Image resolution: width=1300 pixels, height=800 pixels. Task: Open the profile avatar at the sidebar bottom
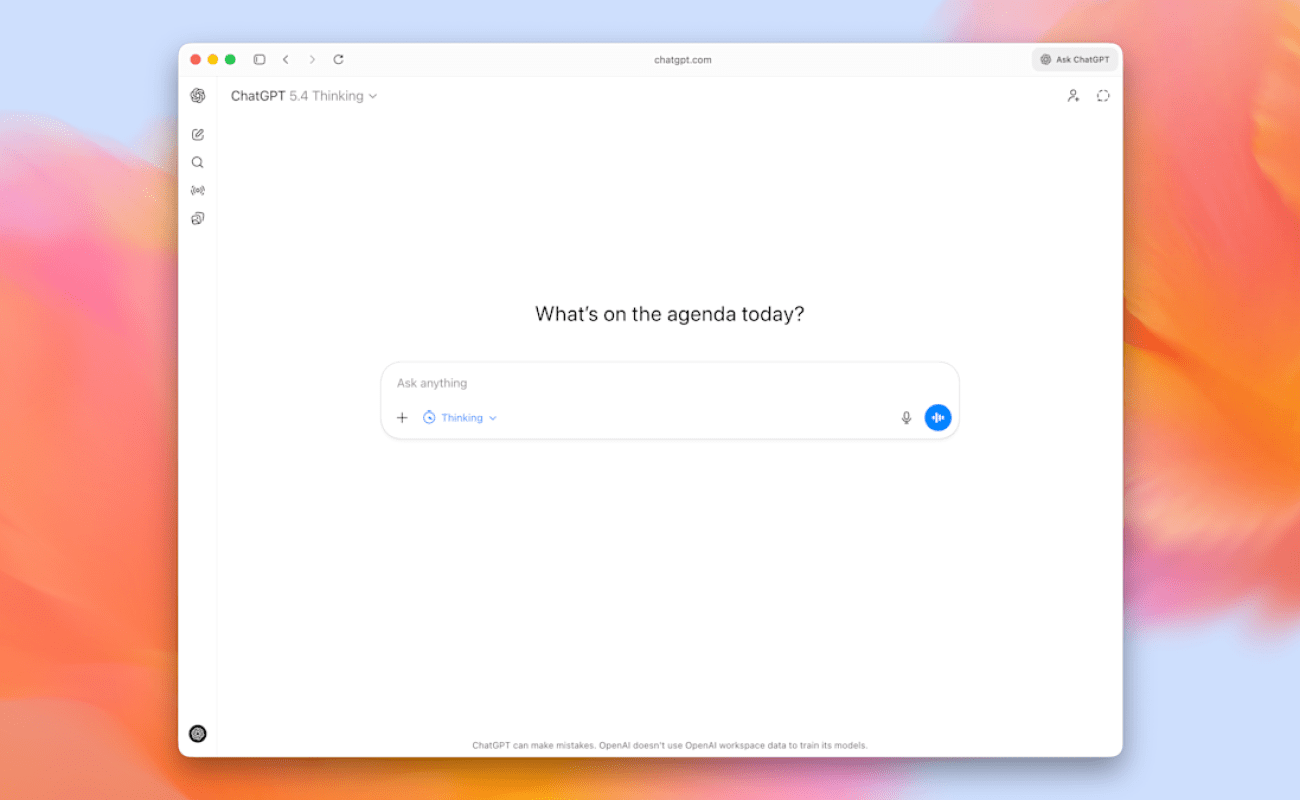[x=198, y=733]
